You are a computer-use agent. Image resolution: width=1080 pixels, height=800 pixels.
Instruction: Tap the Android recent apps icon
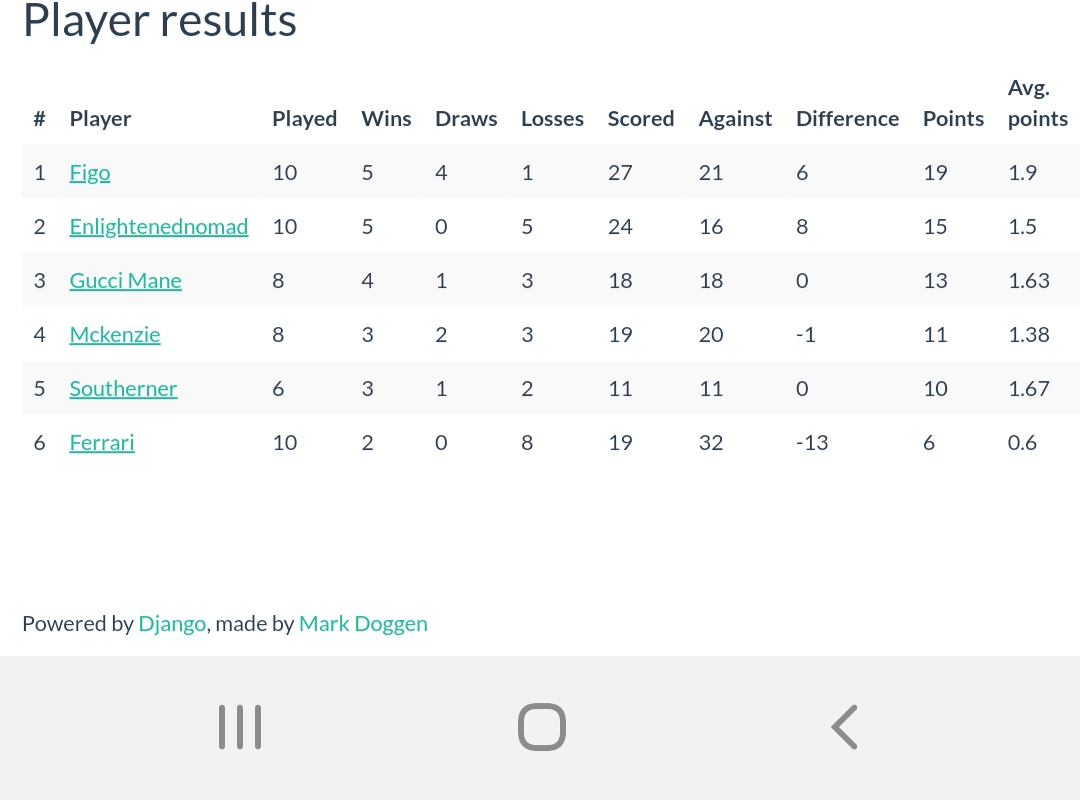[x=240, y=726]
